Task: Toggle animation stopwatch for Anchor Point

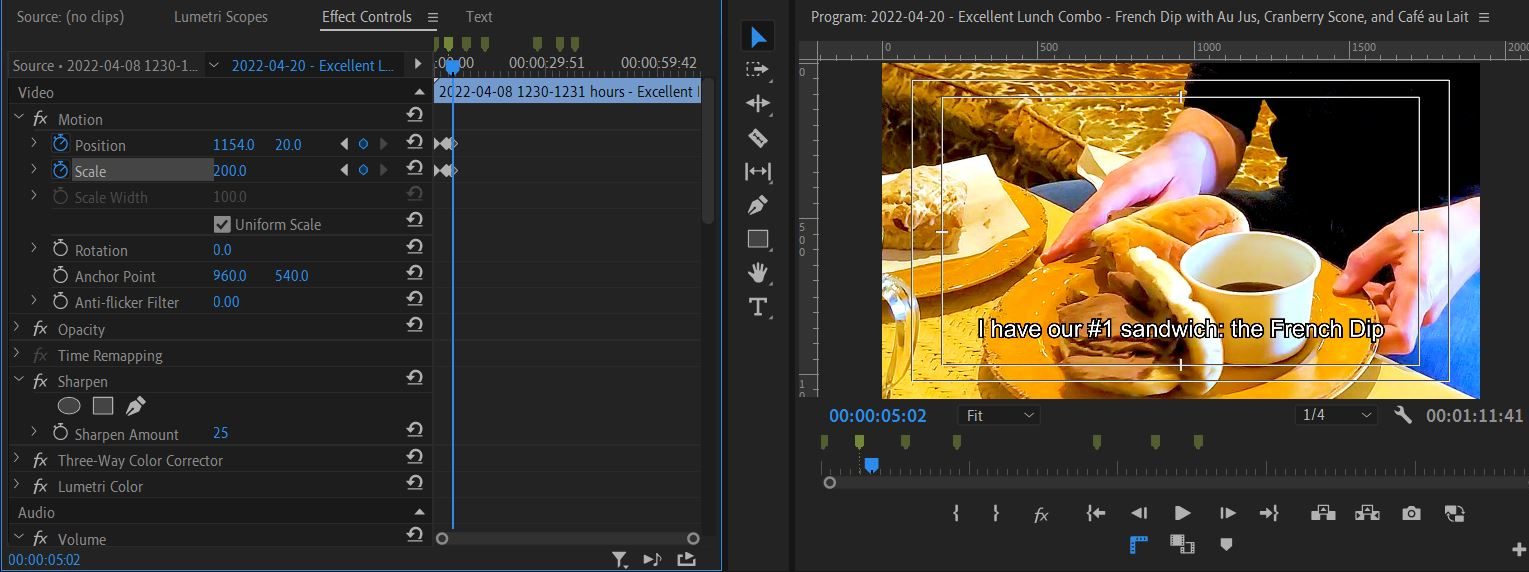Action: 60,275
